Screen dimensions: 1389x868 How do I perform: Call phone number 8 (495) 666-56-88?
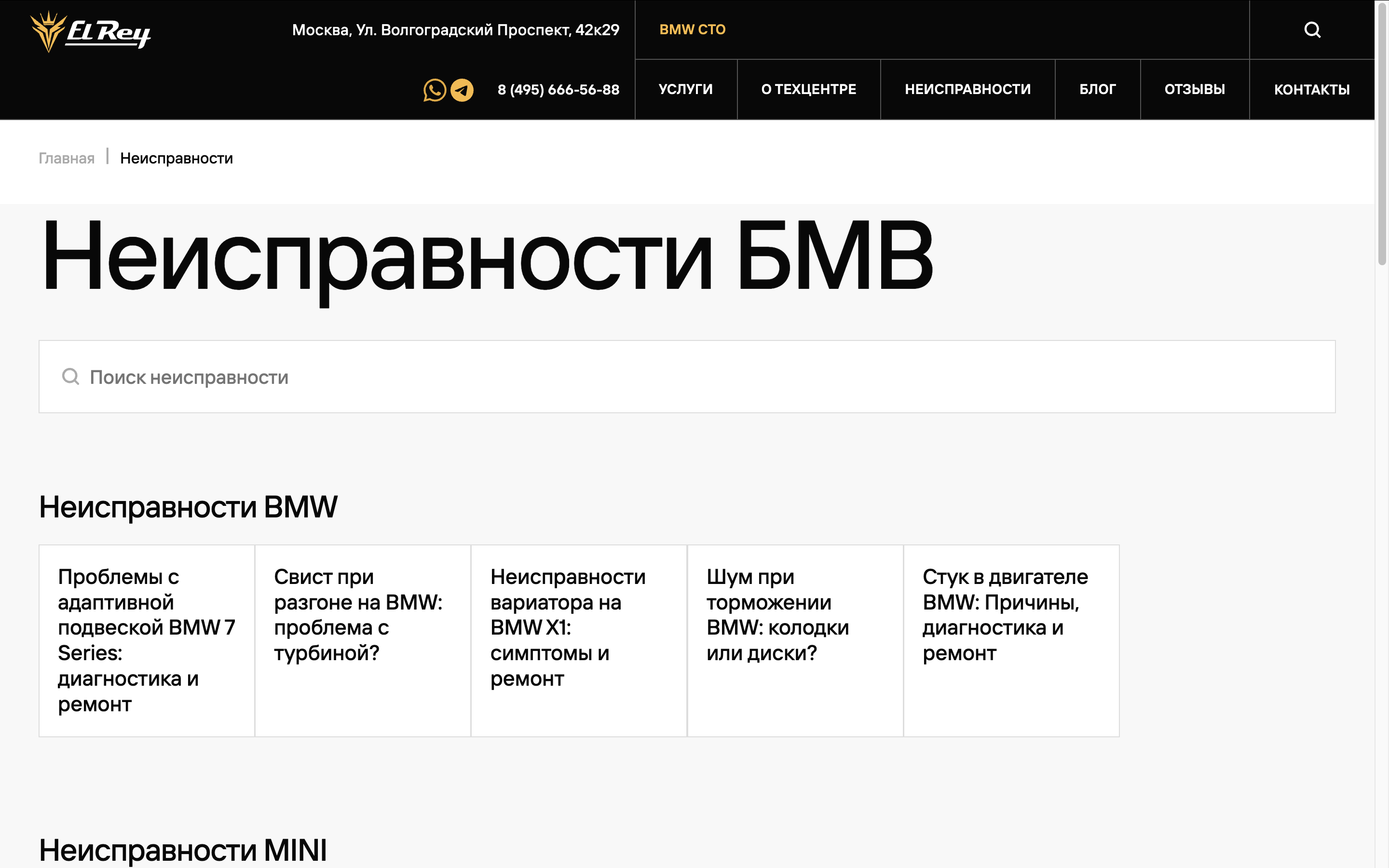click(558, 90)
